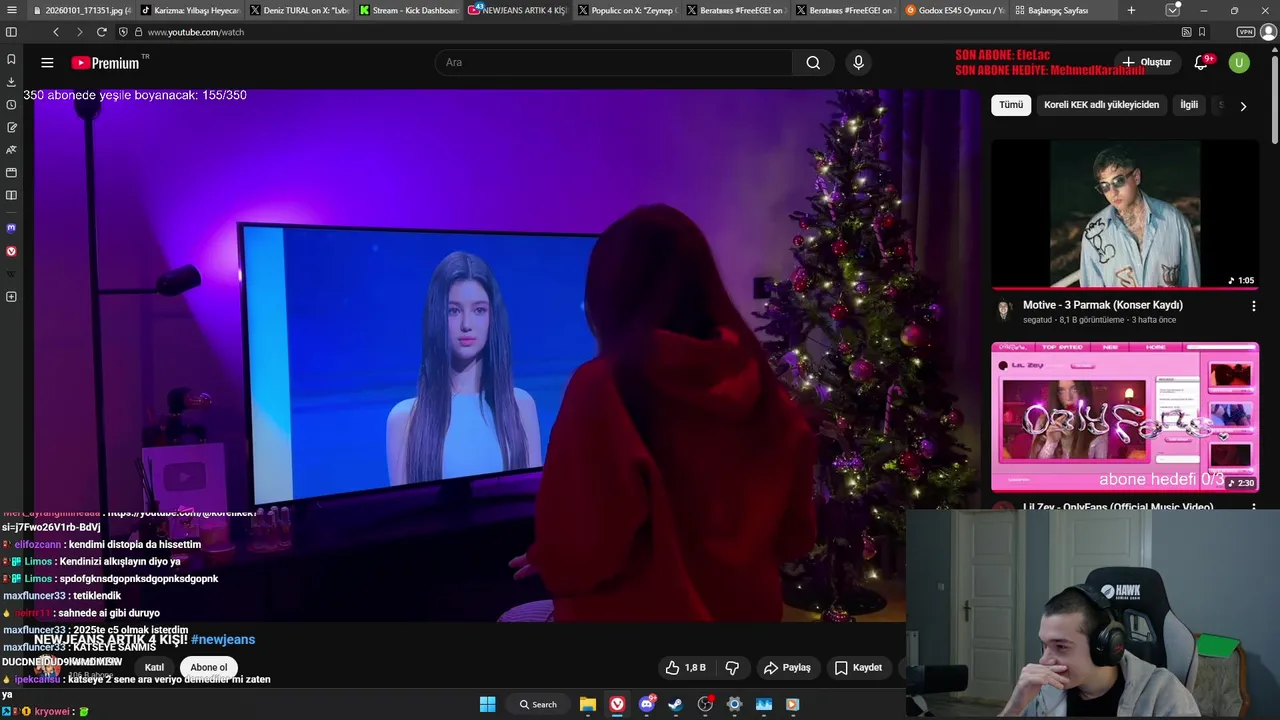The width and height of the screenshot is (1280, 720).
Task: Open the Motive - 3 Parmak thumbnail
Action: pos(1125,214)
